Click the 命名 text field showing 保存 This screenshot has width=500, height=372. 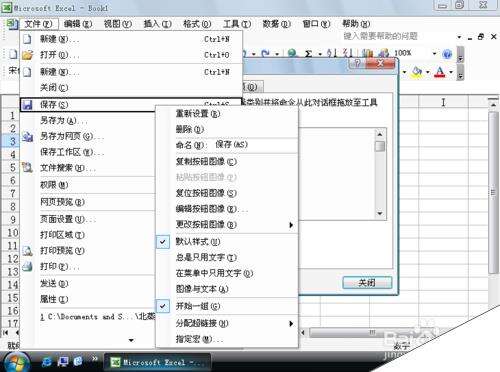coord(255,145)
